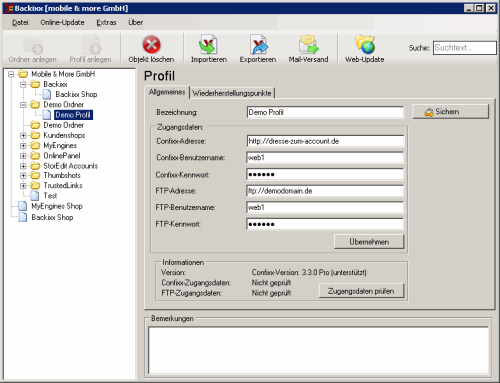The height and width of the screenshot is (383, 500).
Task: Click the Übernehmen button
Action: tap(369, 242)
